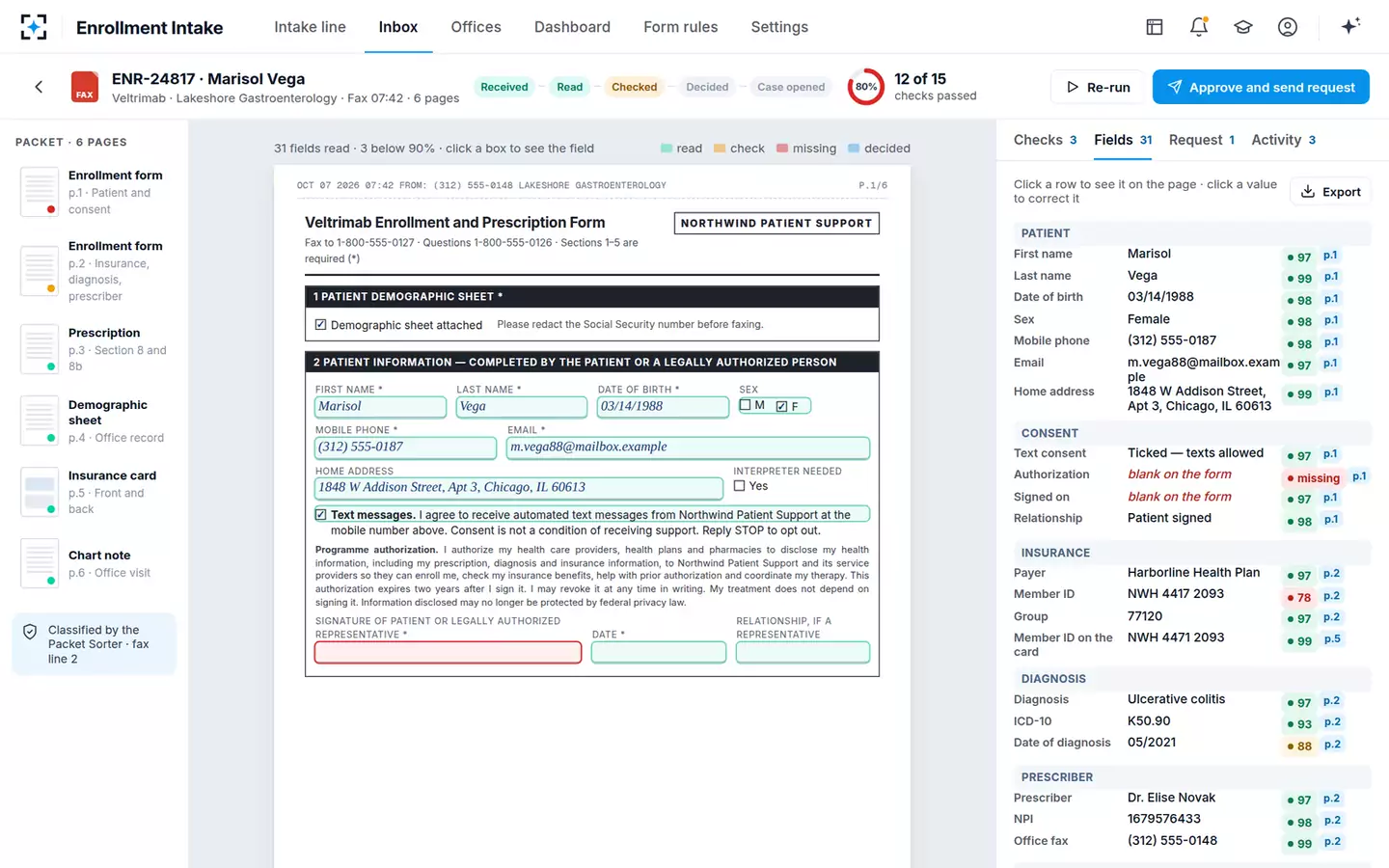Open the user profile icon

tap(1288, 27)
